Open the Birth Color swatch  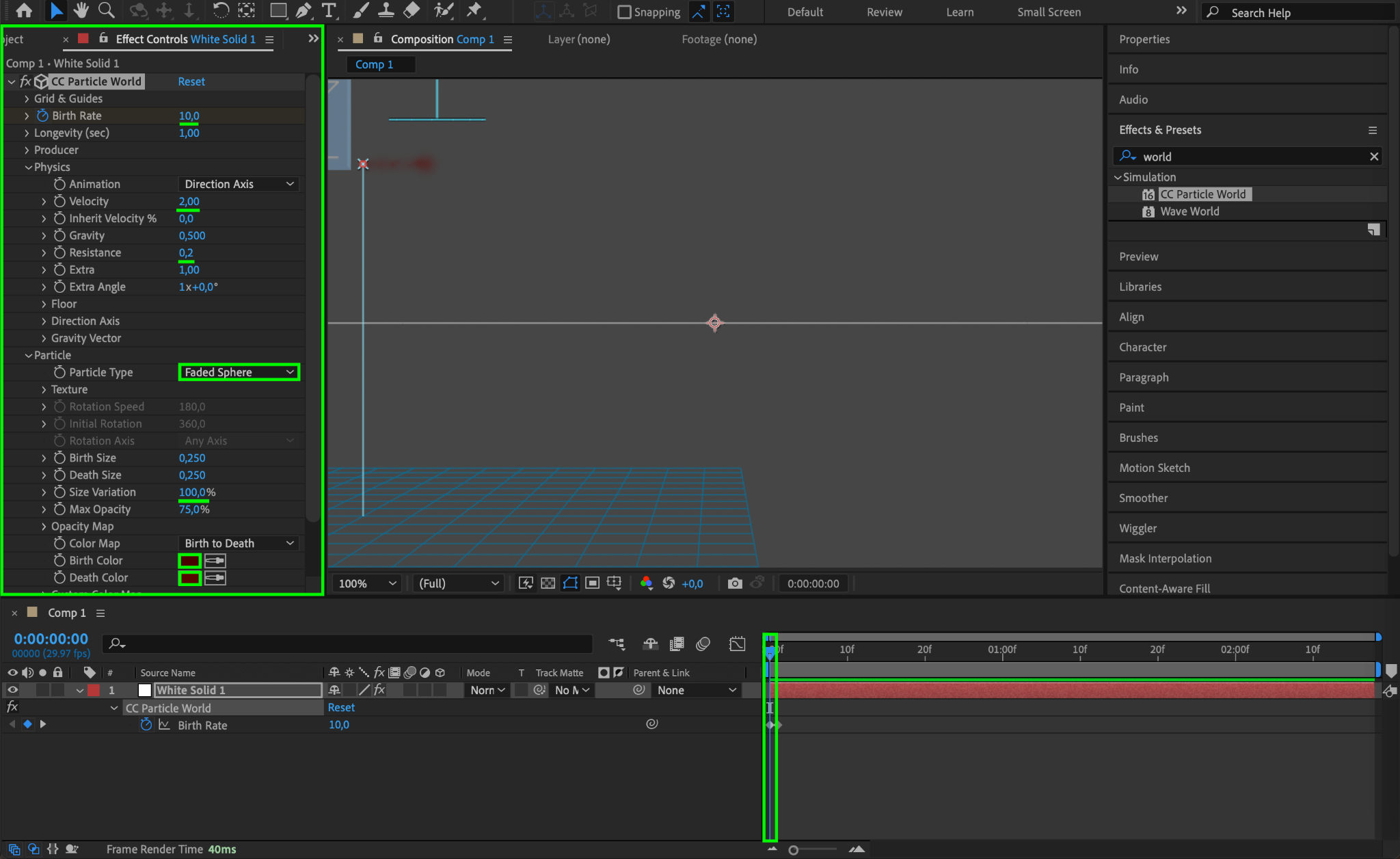189,561
